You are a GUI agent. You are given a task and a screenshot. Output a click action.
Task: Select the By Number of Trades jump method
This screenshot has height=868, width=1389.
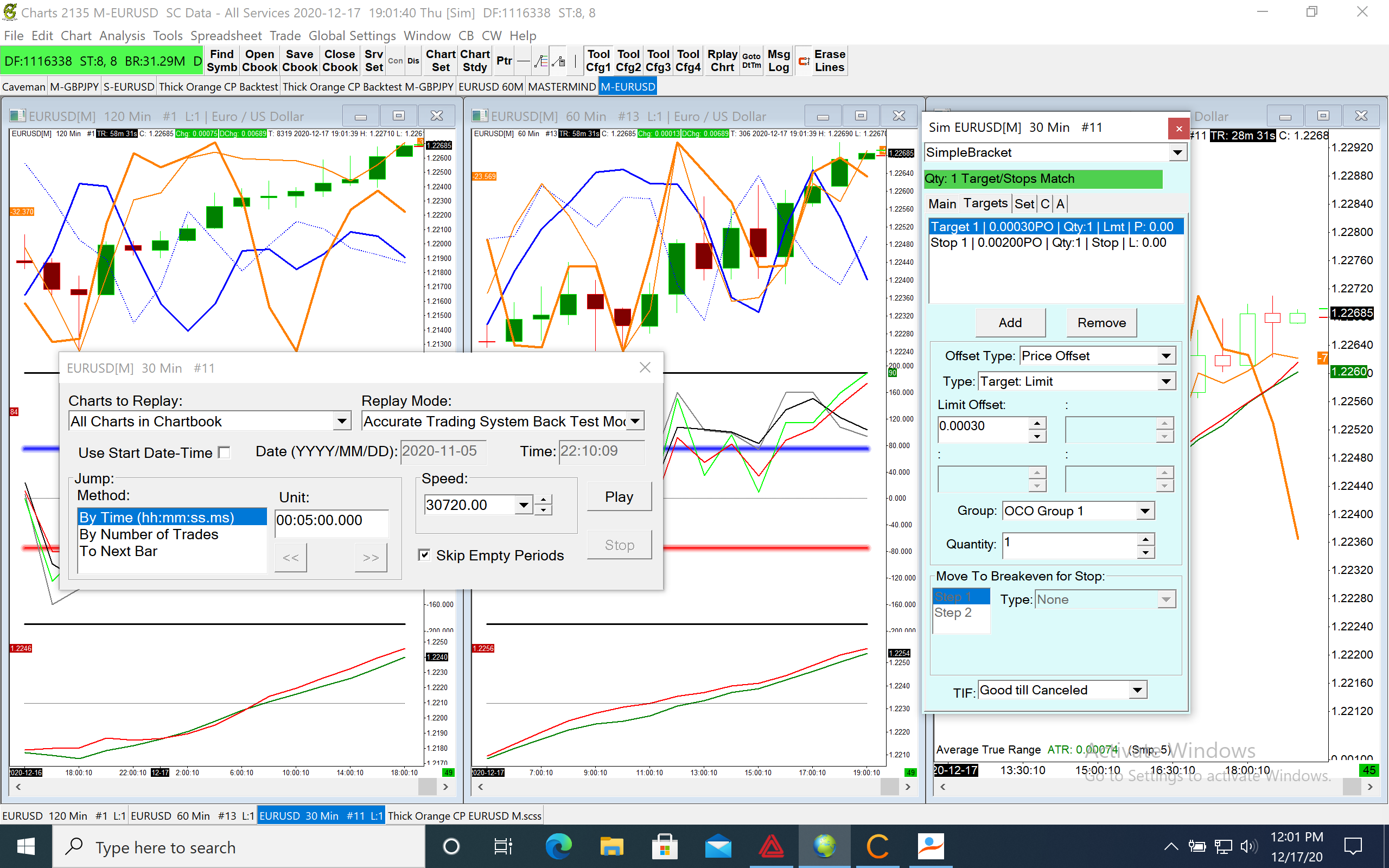pos(149,534)
